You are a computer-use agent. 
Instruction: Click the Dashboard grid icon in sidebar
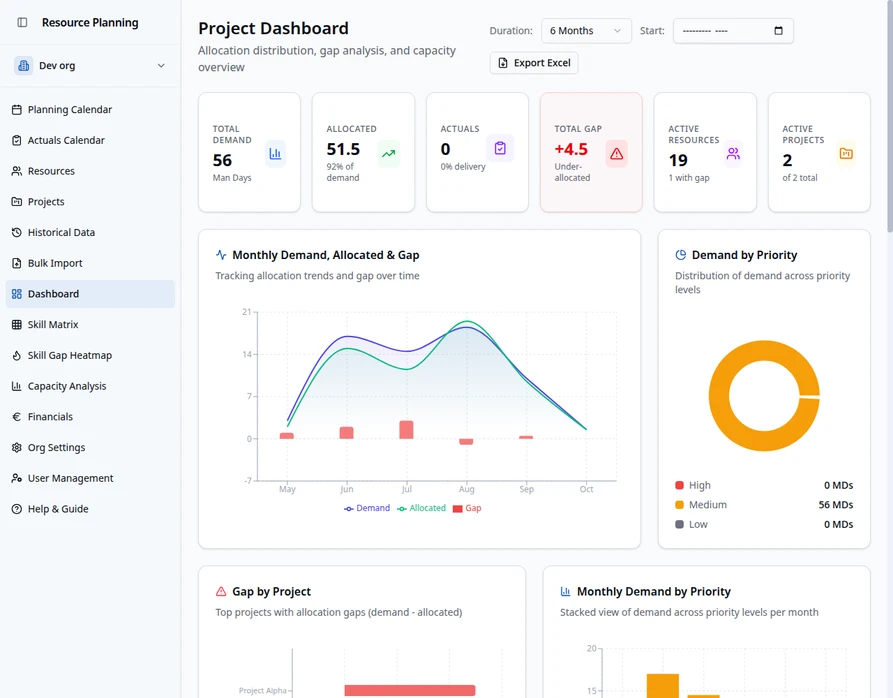(x=17, y=294)
